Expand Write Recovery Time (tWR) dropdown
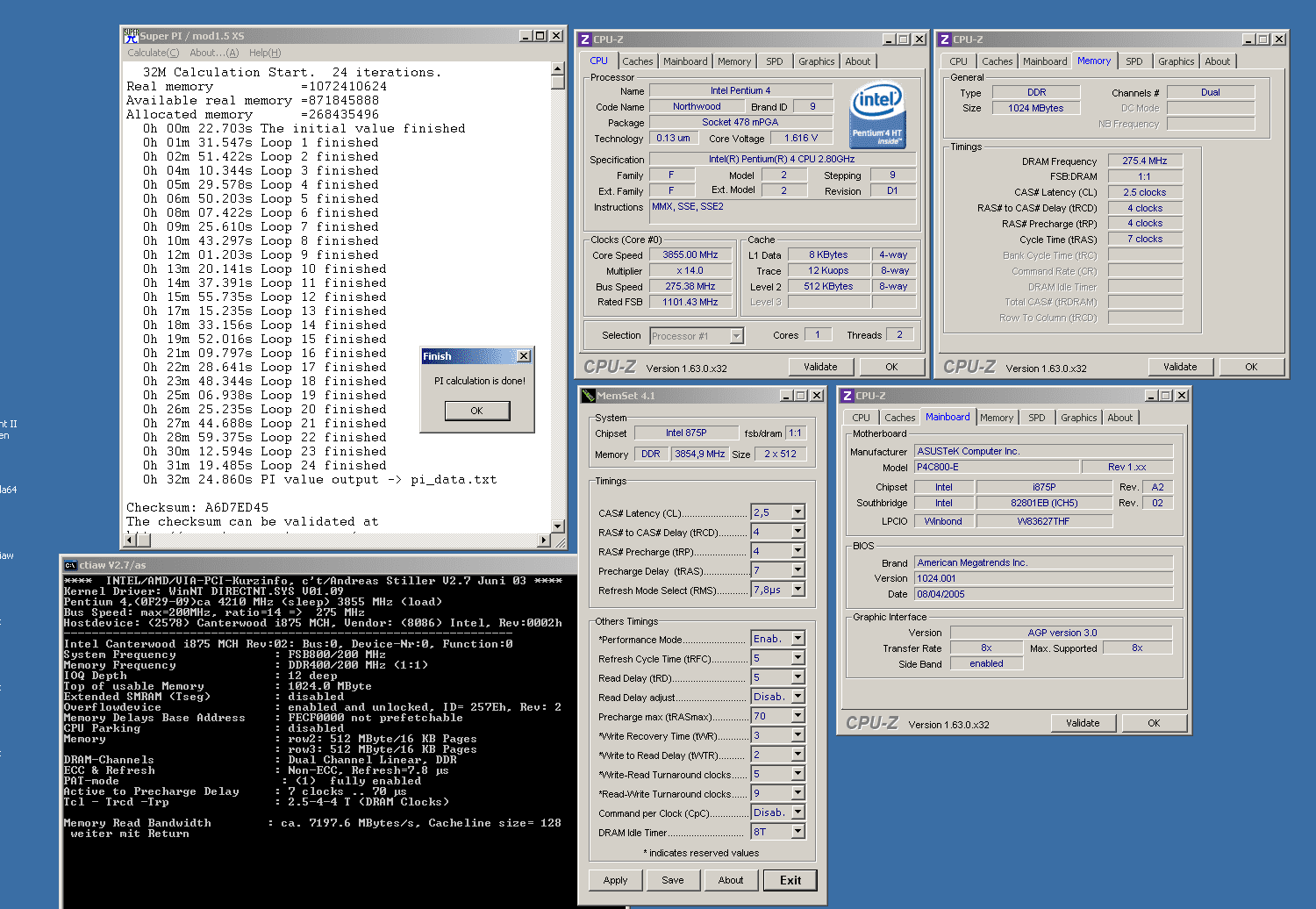The image size is (1316, 909). click(x=798, y=735)
